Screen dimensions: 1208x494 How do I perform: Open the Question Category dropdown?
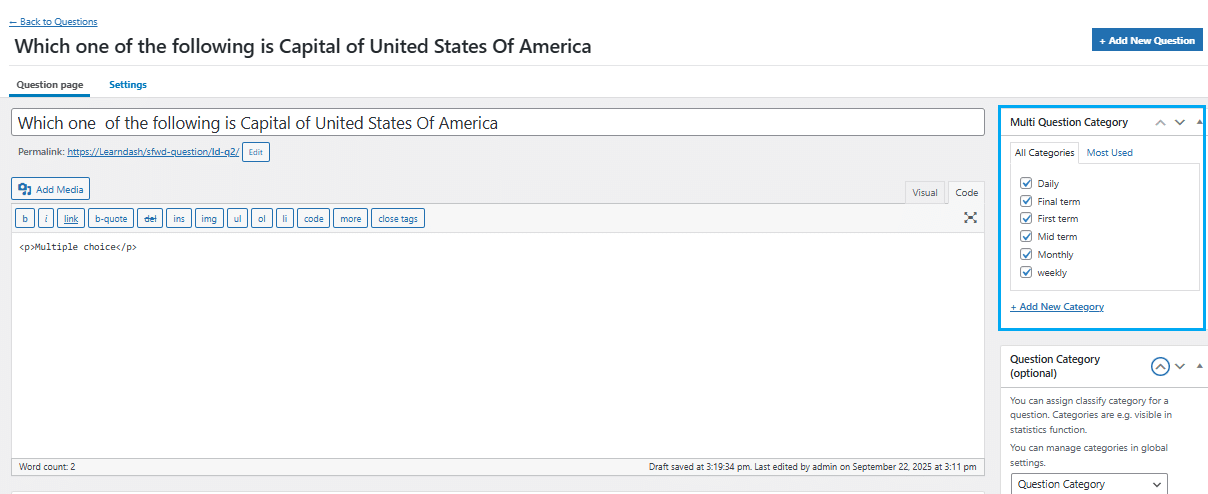[x=1089, y=484]
